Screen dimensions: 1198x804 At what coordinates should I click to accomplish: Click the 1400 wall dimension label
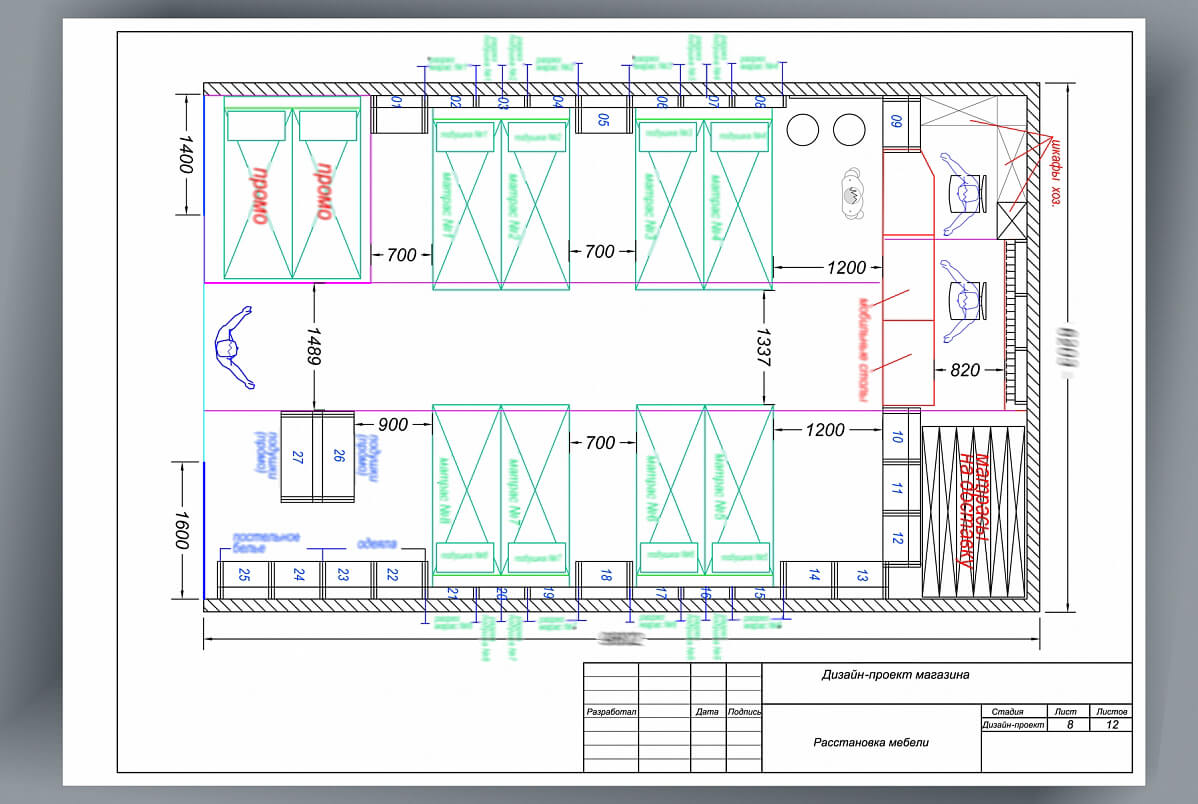point(186,154)
